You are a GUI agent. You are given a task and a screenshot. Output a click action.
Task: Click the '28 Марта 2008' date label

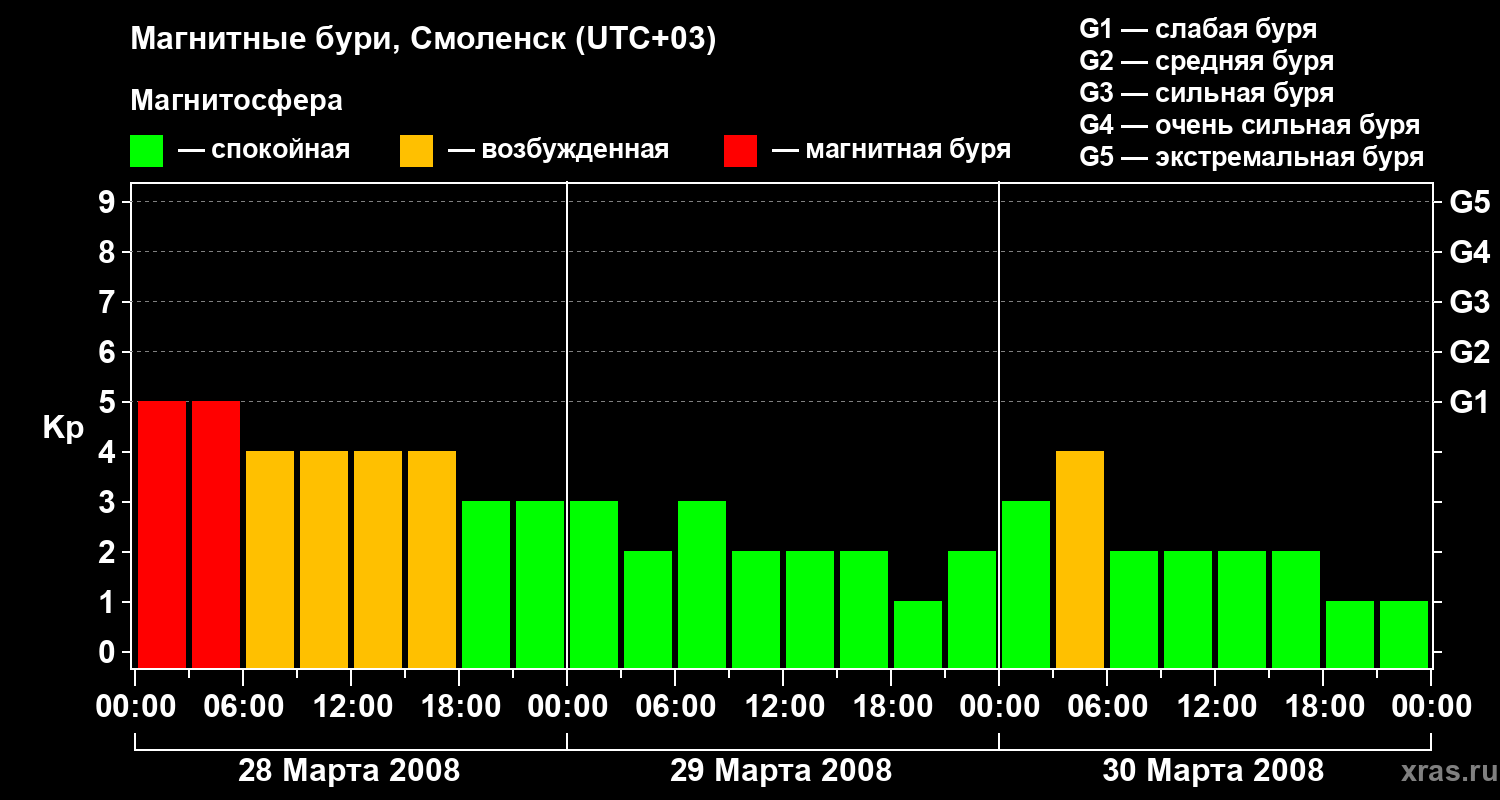(349, 771)
